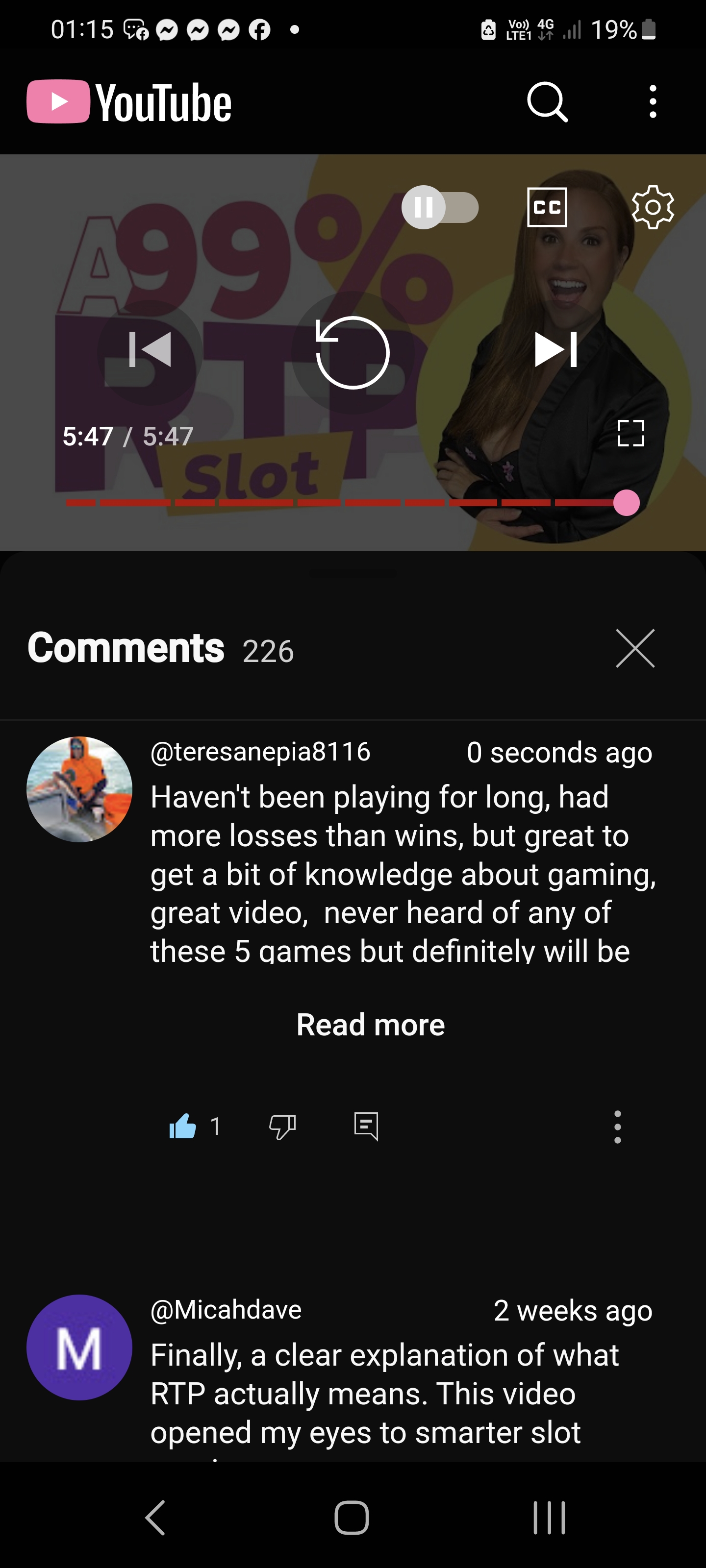
Task: Enter fullscreen mode
Action: click(x=630, y=433)
